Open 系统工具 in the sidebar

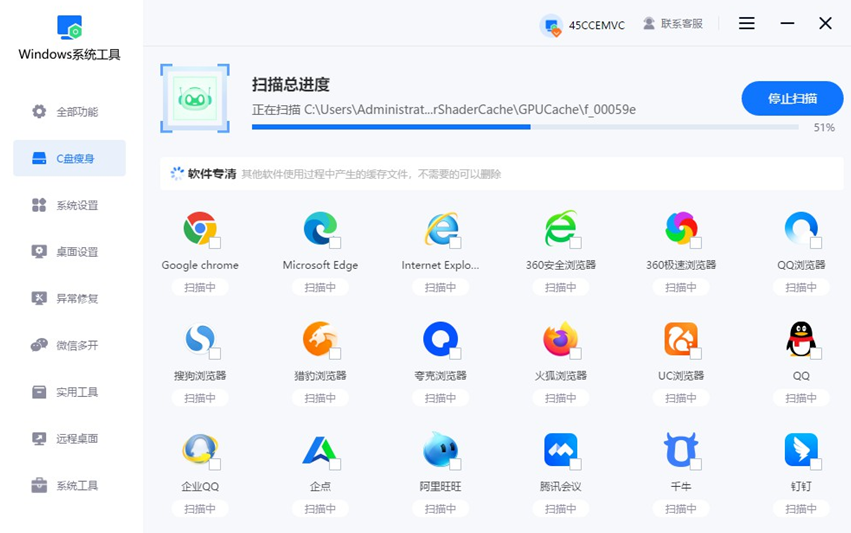point(69,485)
